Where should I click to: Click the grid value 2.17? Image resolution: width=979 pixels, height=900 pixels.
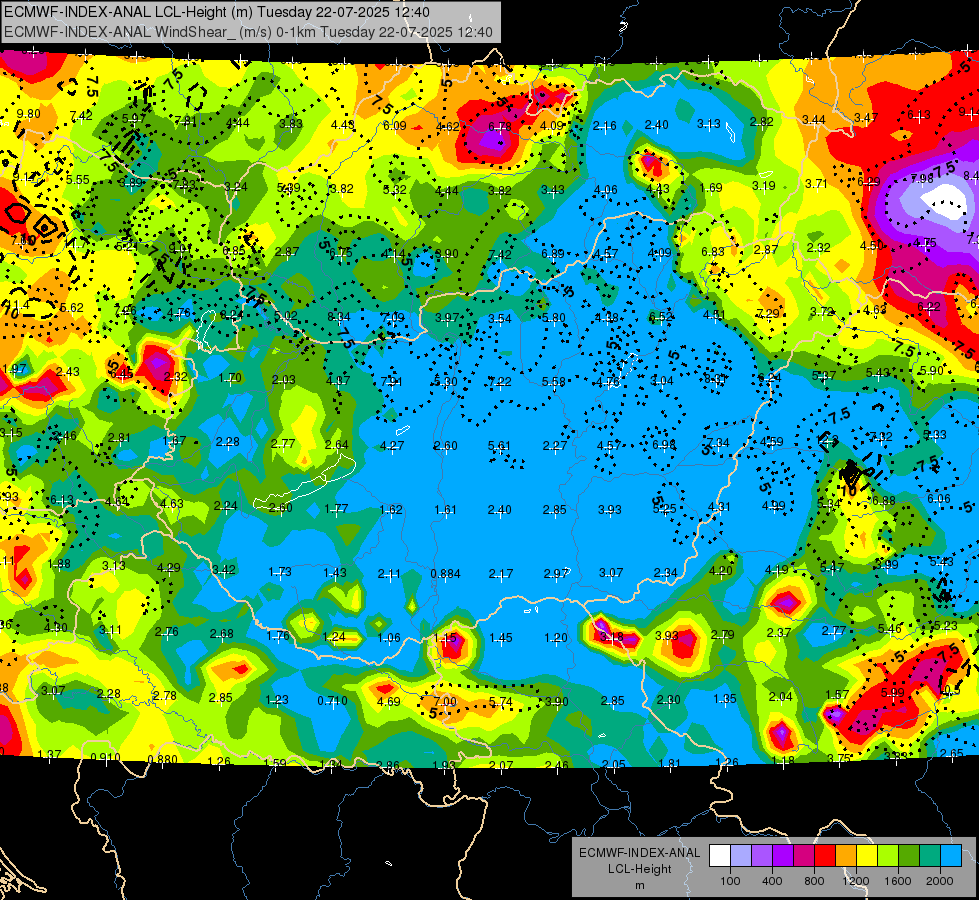tap(501, 573)
